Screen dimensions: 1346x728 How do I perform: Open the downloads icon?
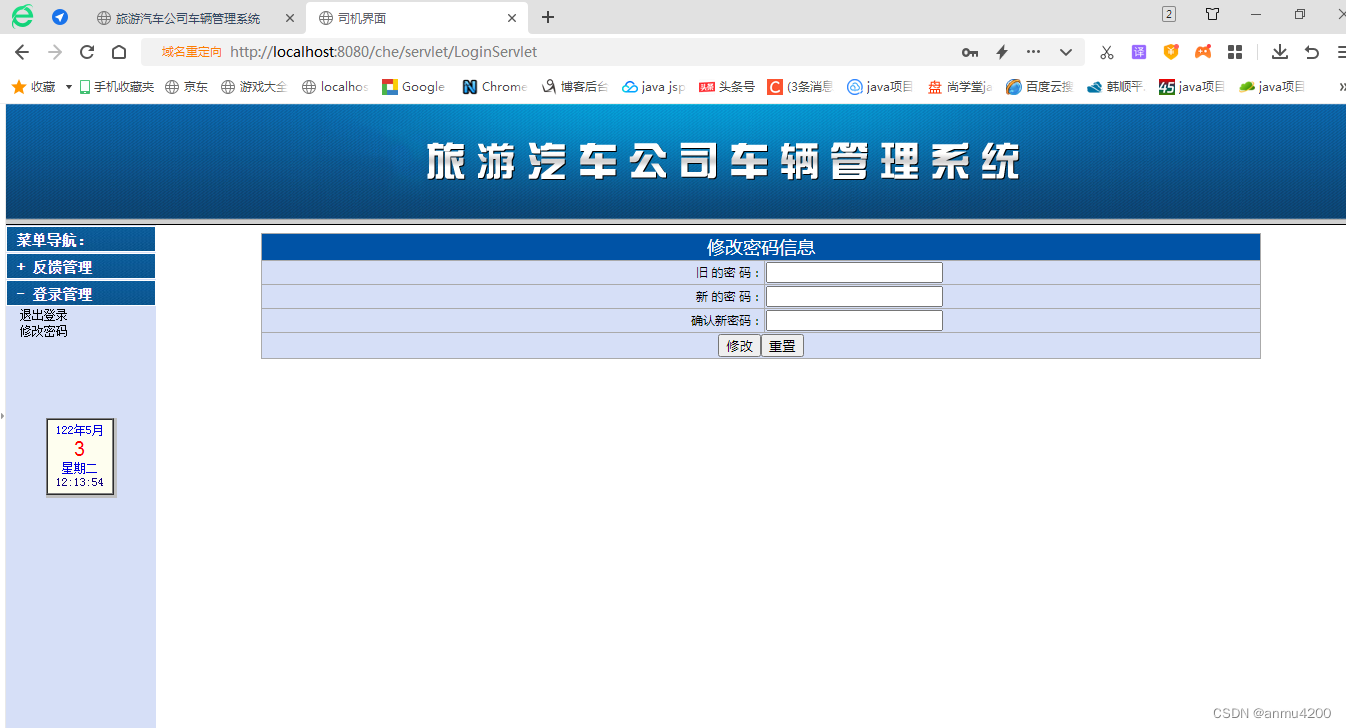pyautogui.click(x=1280, y=51)
